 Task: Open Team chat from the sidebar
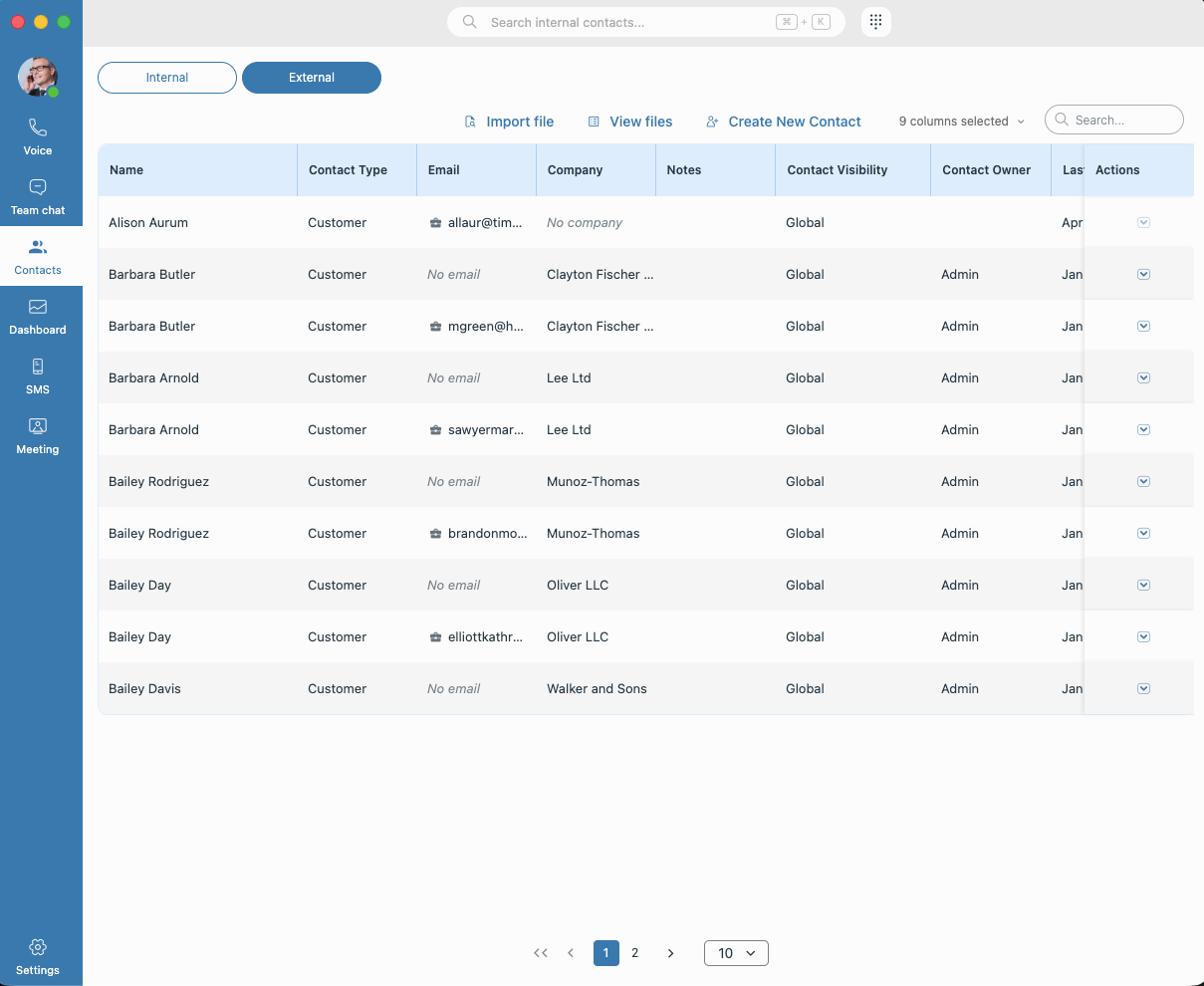click(37, 196)
